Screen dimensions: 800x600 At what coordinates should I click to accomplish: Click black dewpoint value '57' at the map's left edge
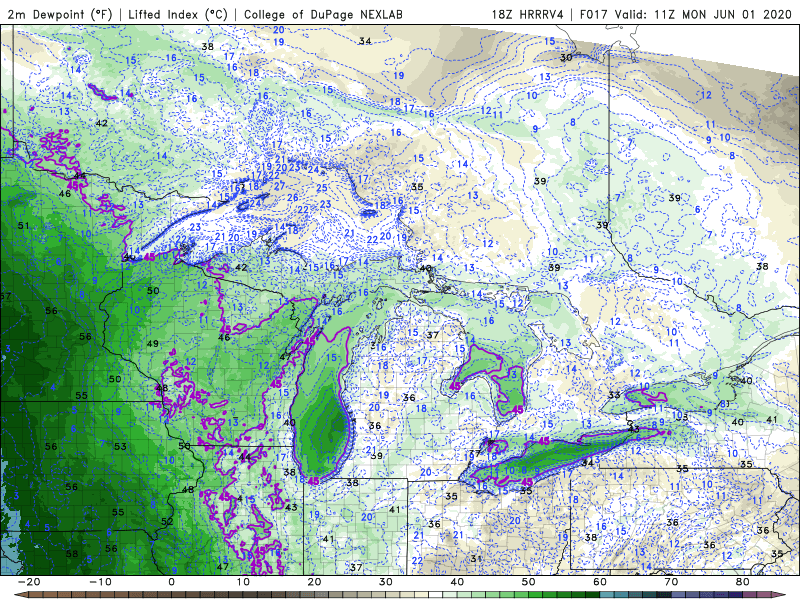6,296
